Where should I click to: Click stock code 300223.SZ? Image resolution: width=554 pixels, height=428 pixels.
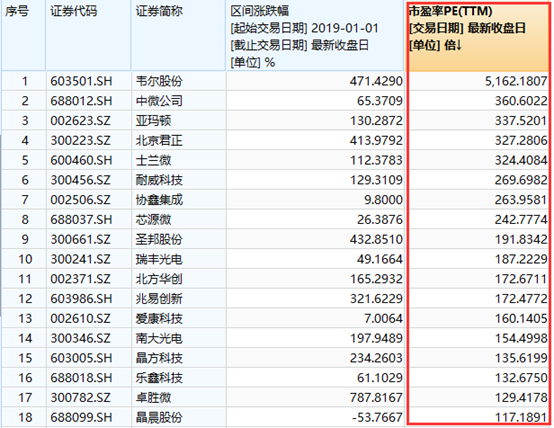[81, 141]
